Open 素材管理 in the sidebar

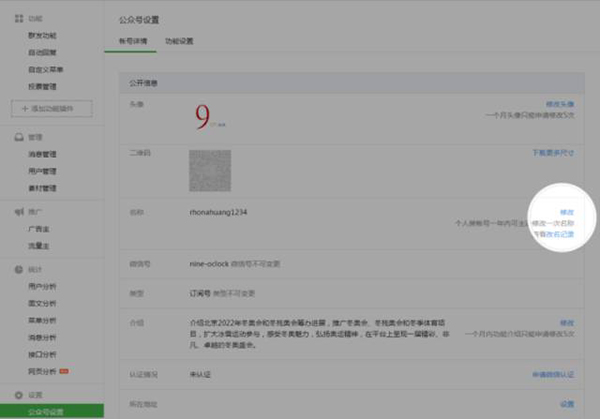point(42,187)
